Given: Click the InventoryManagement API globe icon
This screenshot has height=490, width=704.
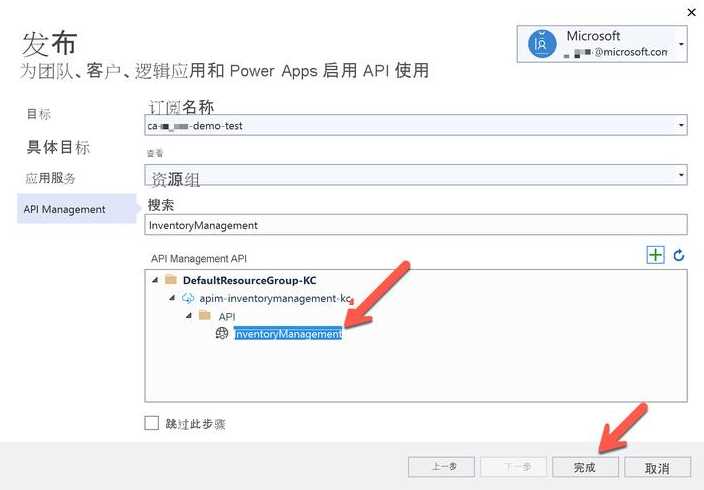Looking at the screenshot, I should tap(222, 333).
